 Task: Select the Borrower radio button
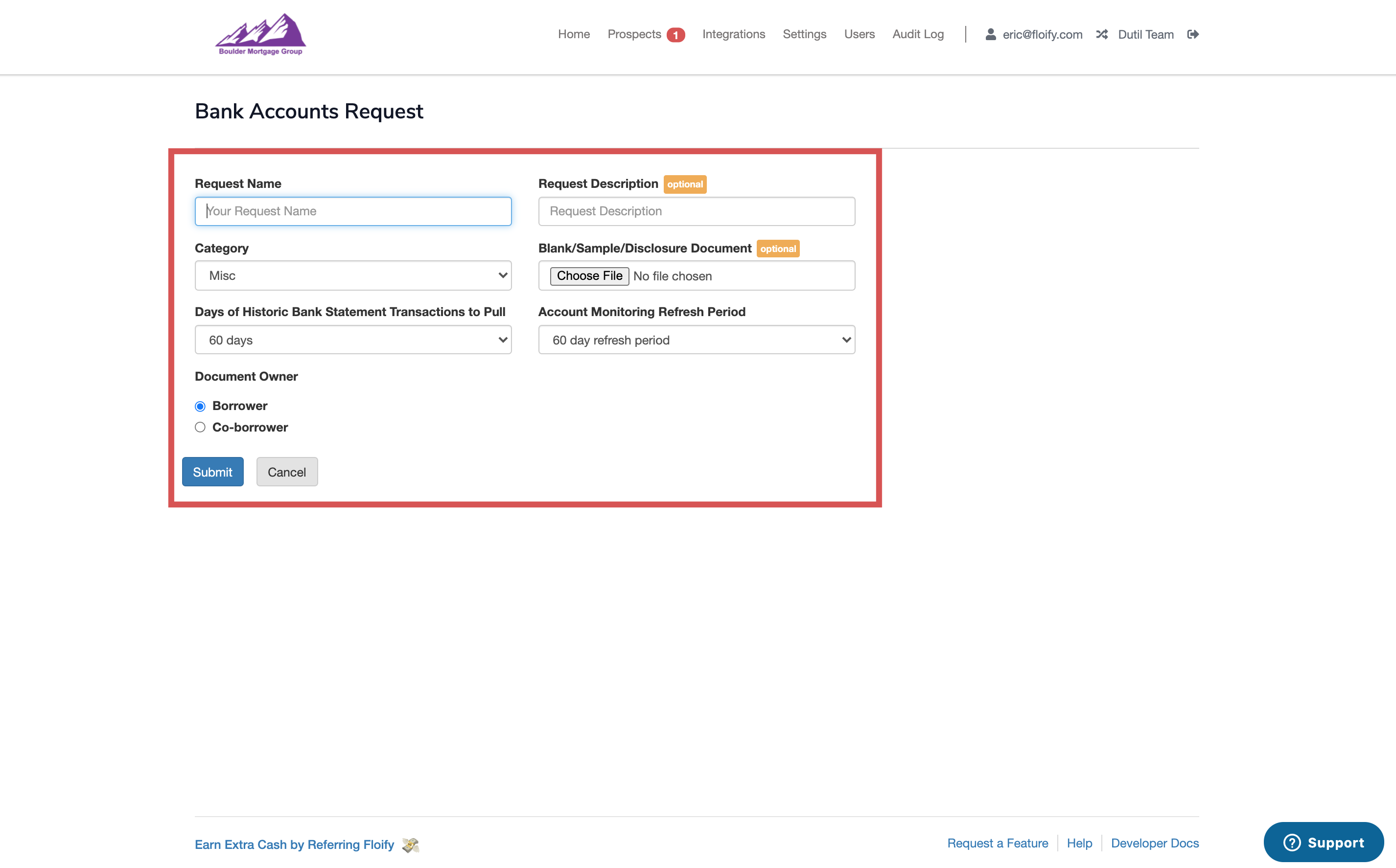(x=200, y=407)
